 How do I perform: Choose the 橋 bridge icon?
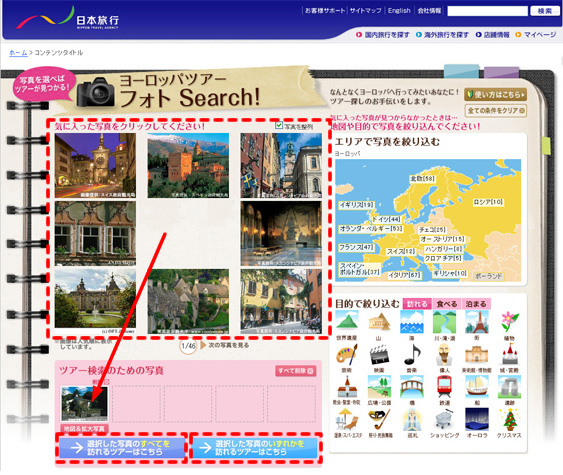point(412,387)
